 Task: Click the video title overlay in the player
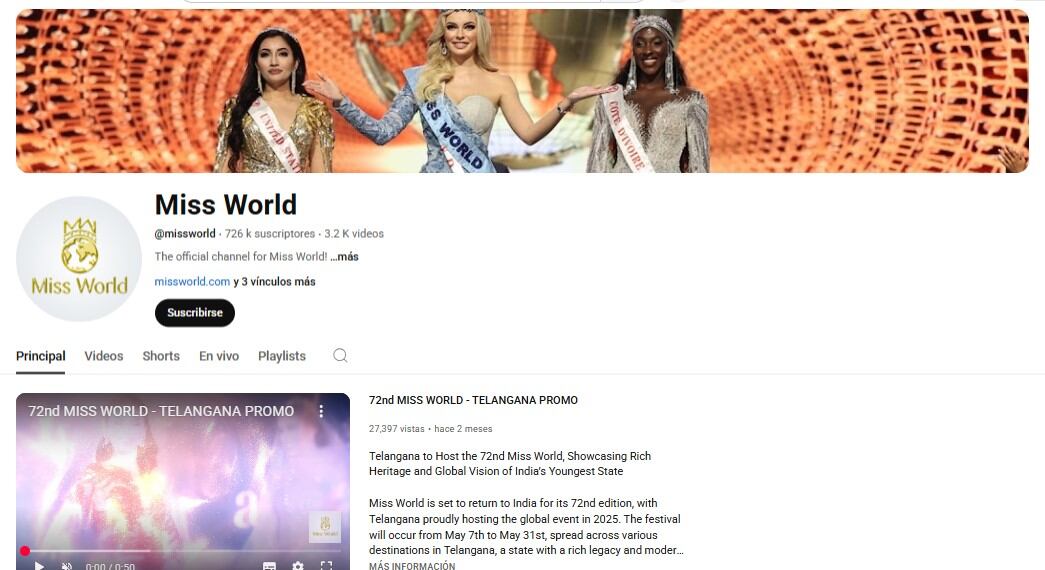point(161,411)
